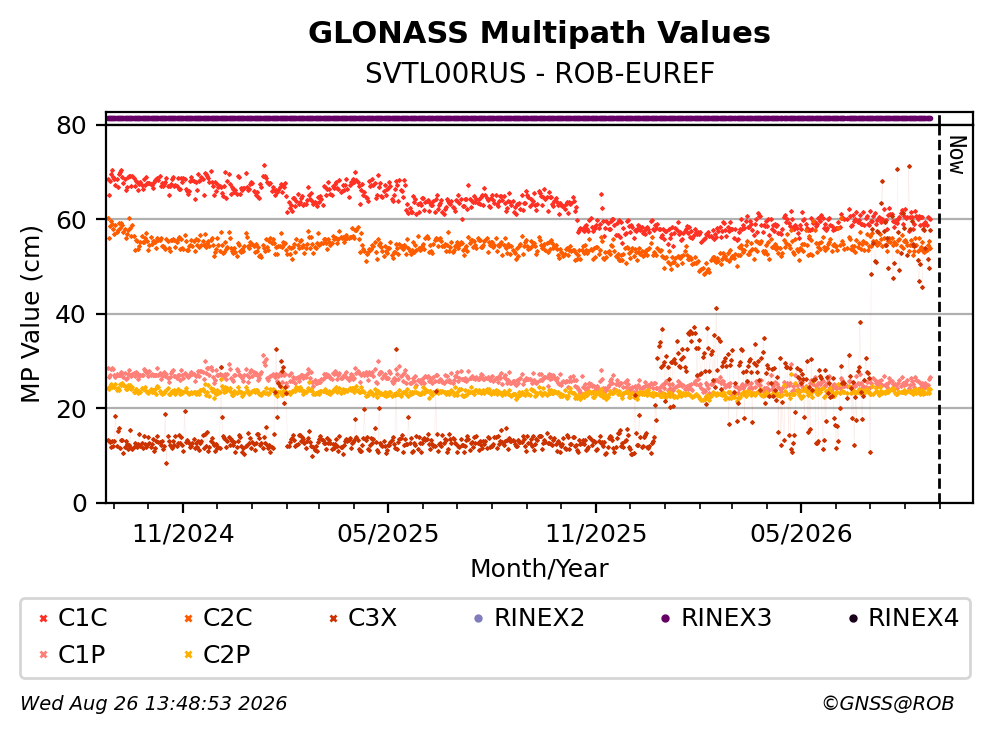Click the C1P legend entry
993x734 pixels.
(x=72, y=654)
